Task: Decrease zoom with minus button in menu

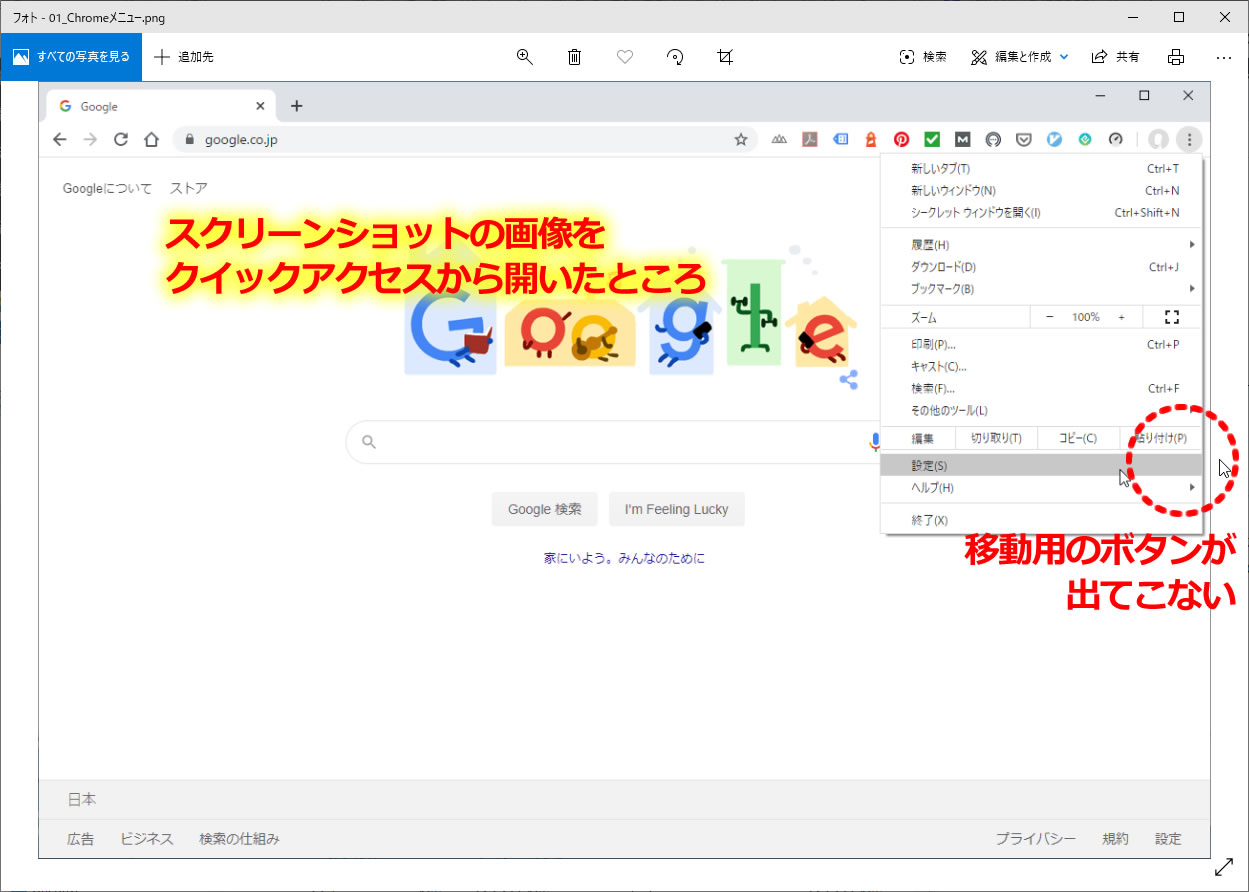Action: click(x=1049, y=317)
